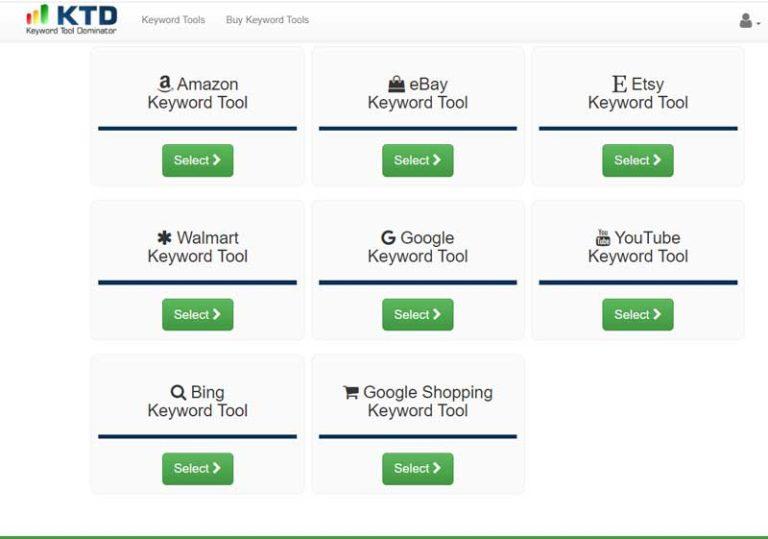Select the eBay Keyword Tool
768x539 pixels.
tap(418, 160)
